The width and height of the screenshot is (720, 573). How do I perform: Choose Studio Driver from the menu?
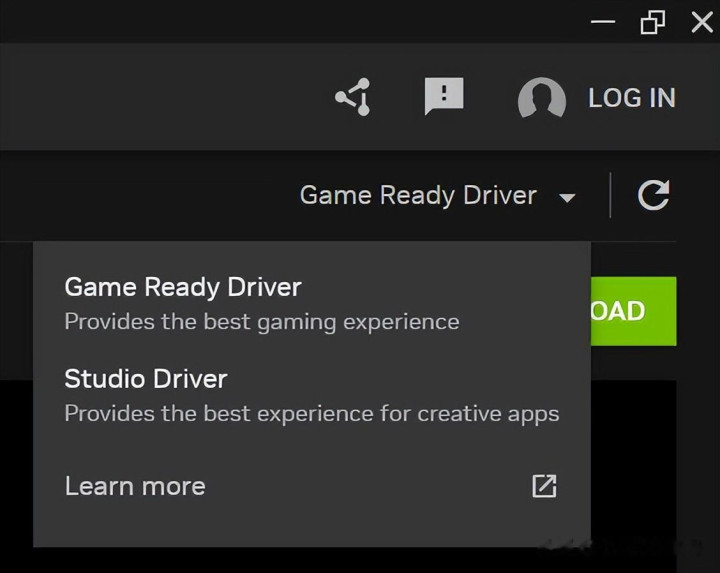tap(146, 379)
